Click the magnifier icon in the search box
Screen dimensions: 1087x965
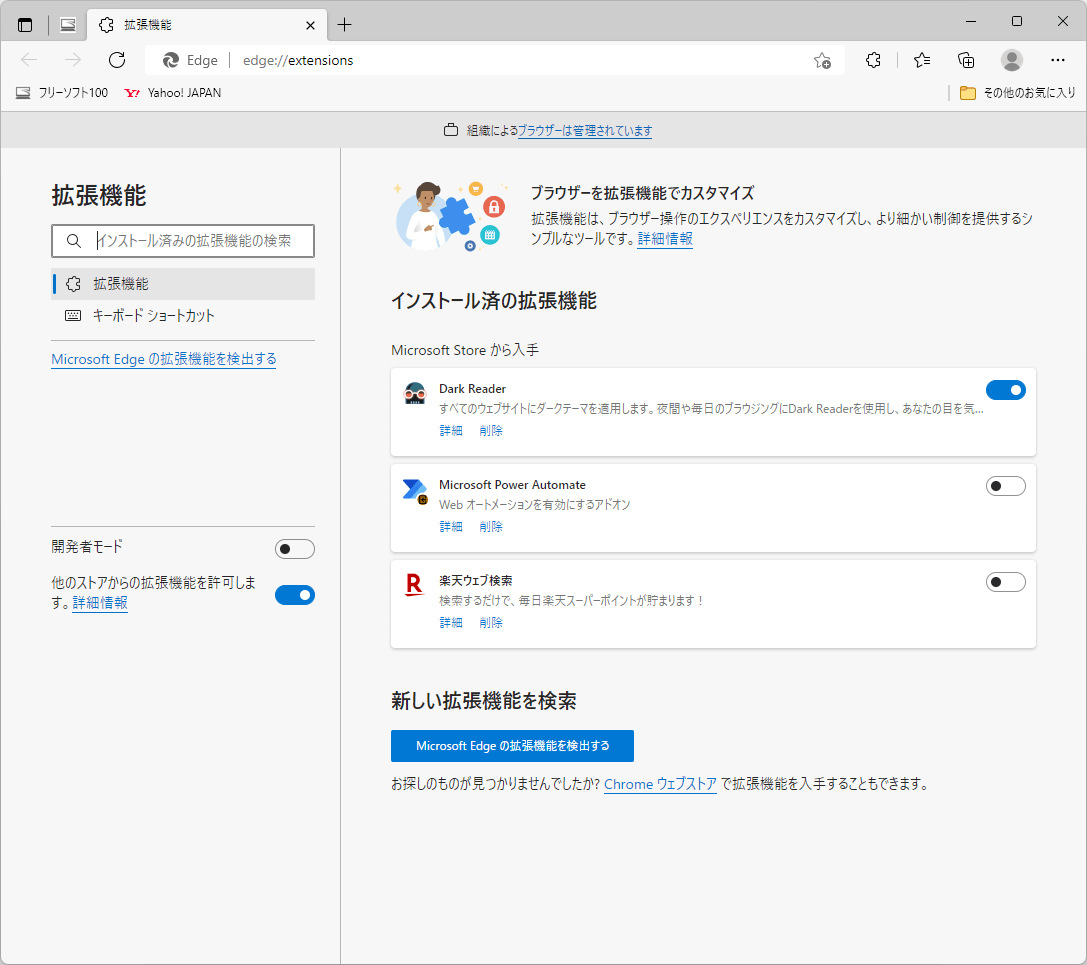(73, 241)
